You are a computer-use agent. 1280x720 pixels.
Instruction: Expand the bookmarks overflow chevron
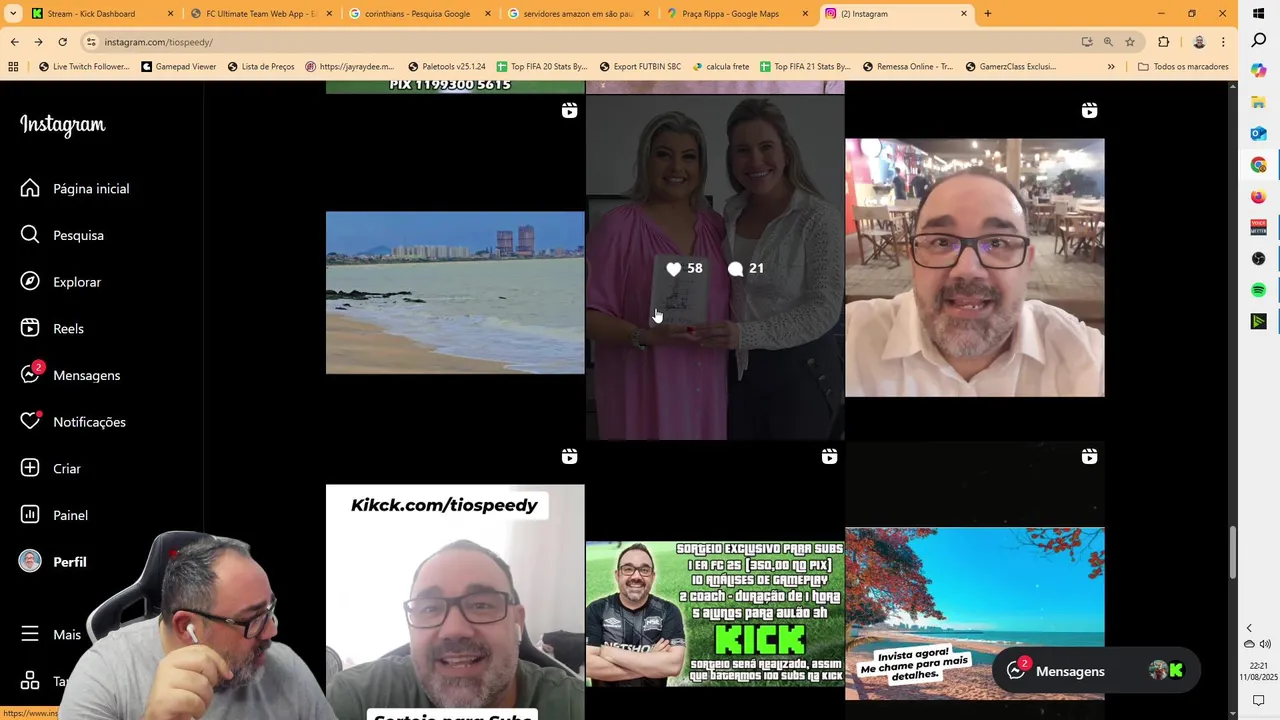(x=1111, y=67)
